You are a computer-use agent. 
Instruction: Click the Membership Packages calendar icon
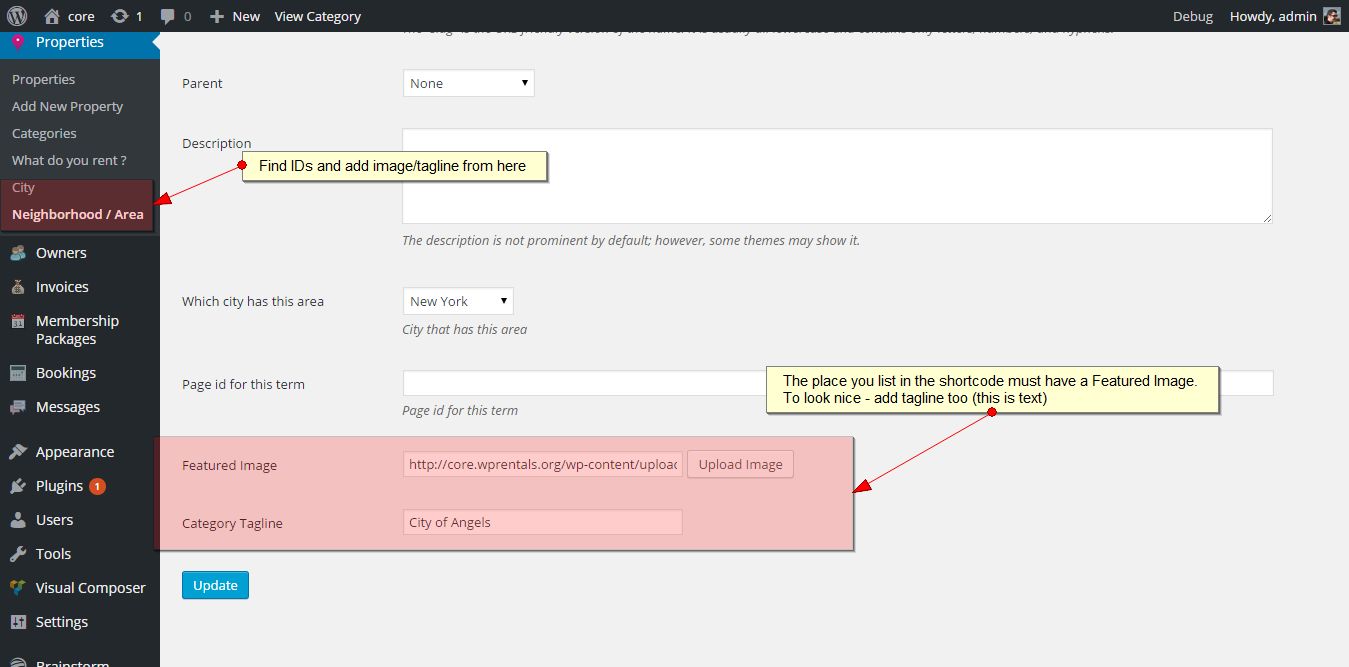point(18,321)
